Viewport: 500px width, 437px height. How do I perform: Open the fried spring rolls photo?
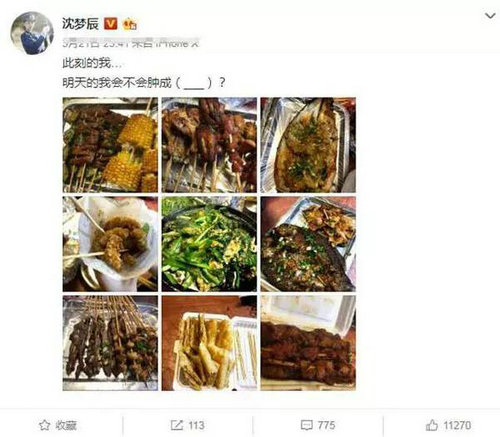click(209, 343)
